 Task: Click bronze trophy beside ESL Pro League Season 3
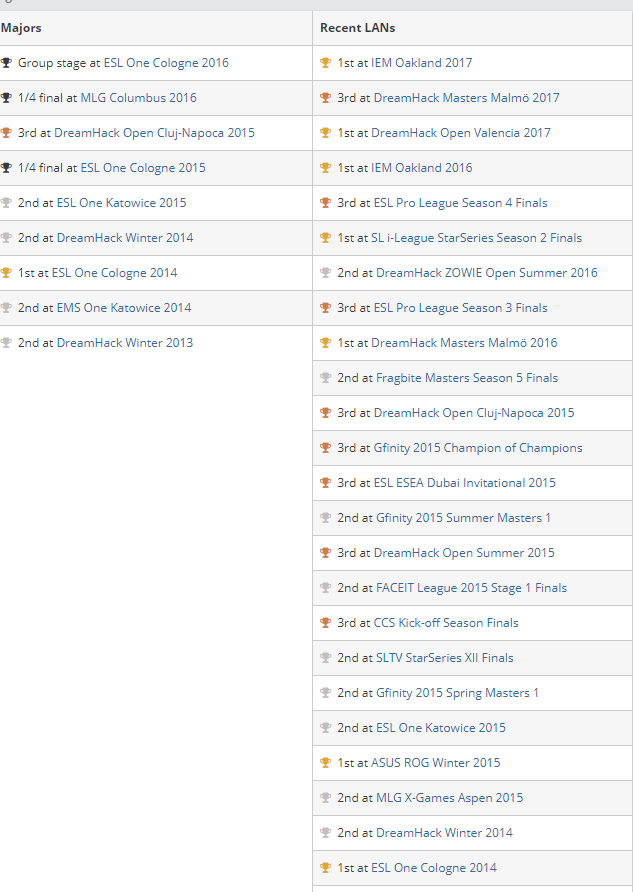pyautogui.click(x=325, y=307)
